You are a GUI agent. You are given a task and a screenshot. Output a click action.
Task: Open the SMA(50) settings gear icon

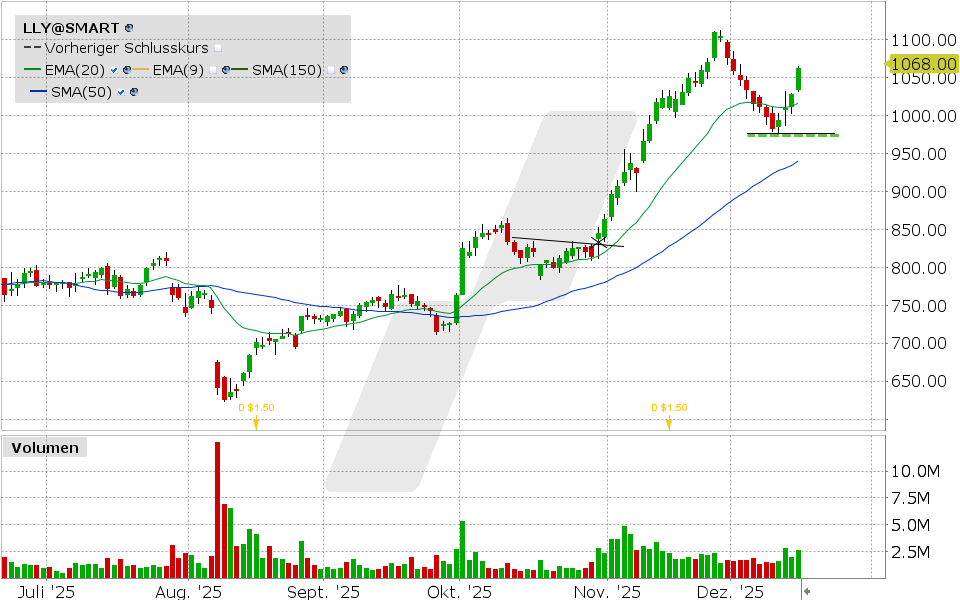click(135, 90)
